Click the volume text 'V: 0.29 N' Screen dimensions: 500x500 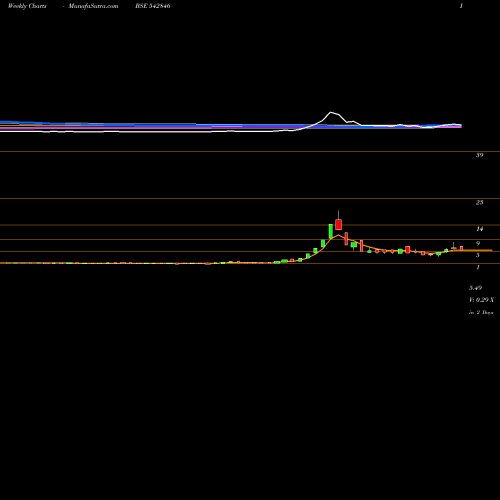coord(481,300)
